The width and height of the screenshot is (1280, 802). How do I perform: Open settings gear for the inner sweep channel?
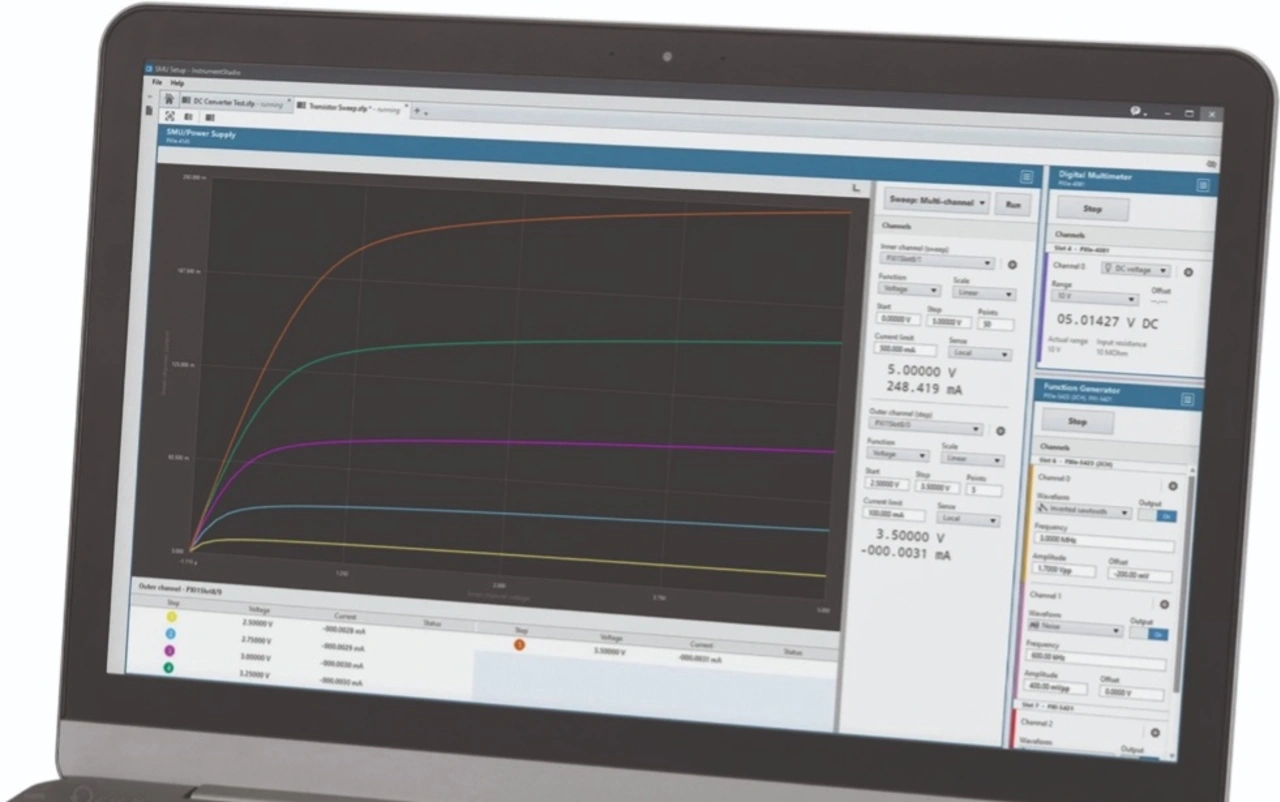(x=1011, y=265)
